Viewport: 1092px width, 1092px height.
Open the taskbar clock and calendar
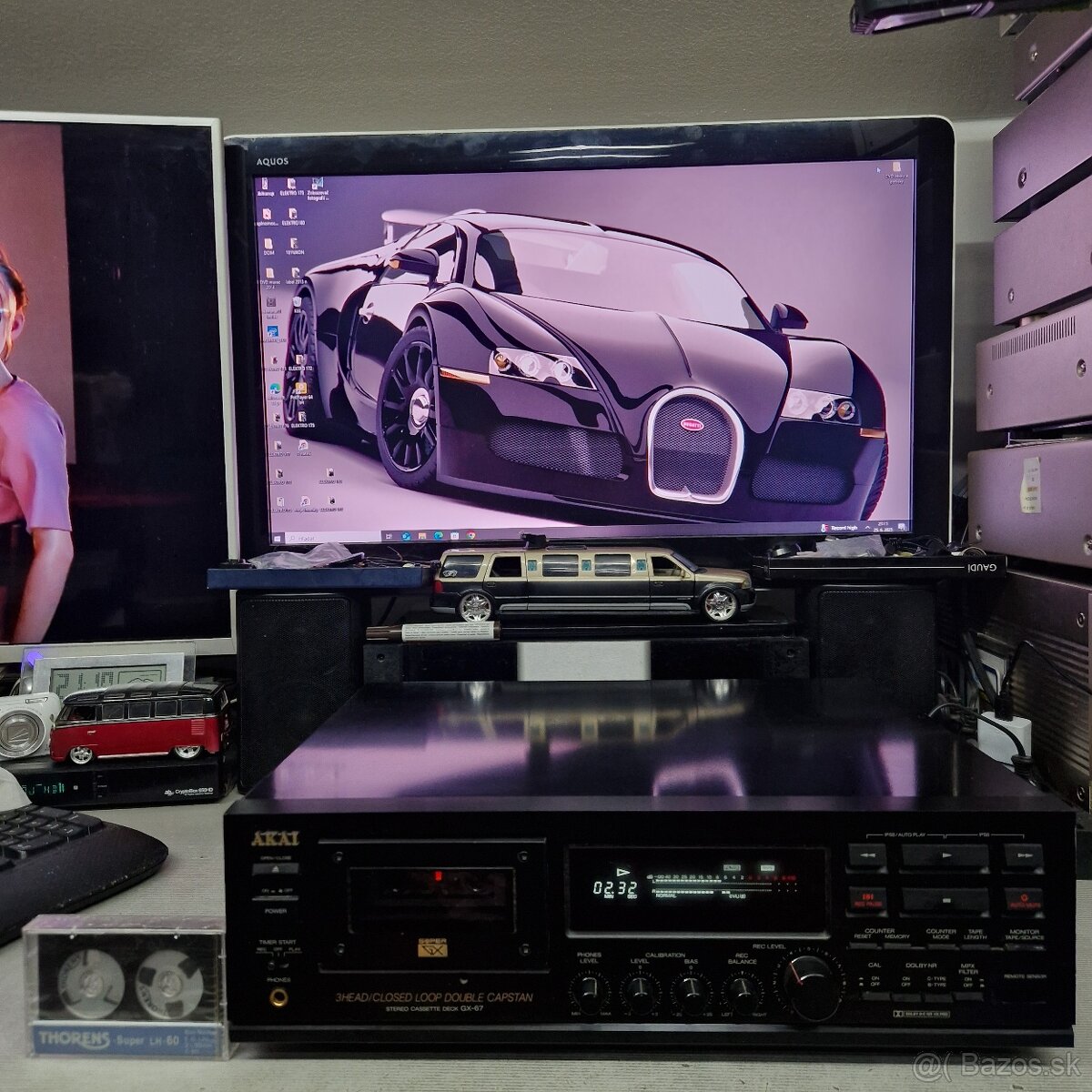click(x=883, y=526)
